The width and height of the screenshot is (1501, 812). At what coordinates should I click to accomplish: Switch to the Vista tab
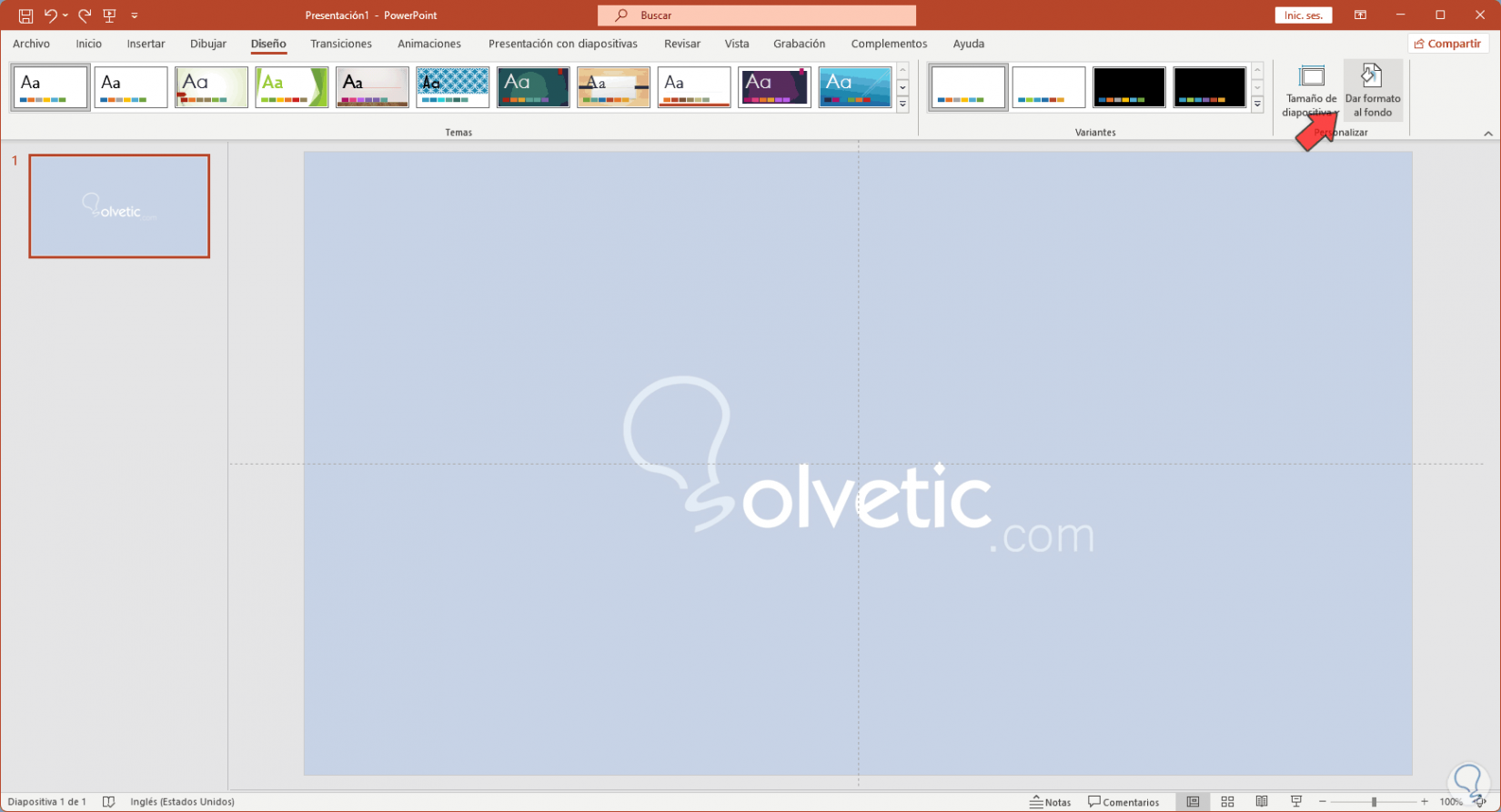click(x=737, y=44)
